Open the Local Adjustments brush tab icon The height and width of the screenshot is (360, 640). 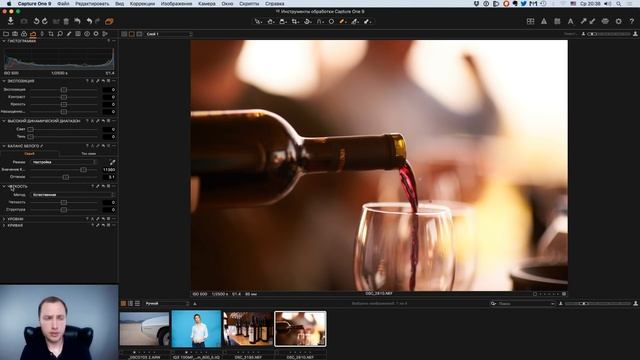pyautogui.click(x=69, y=34)
